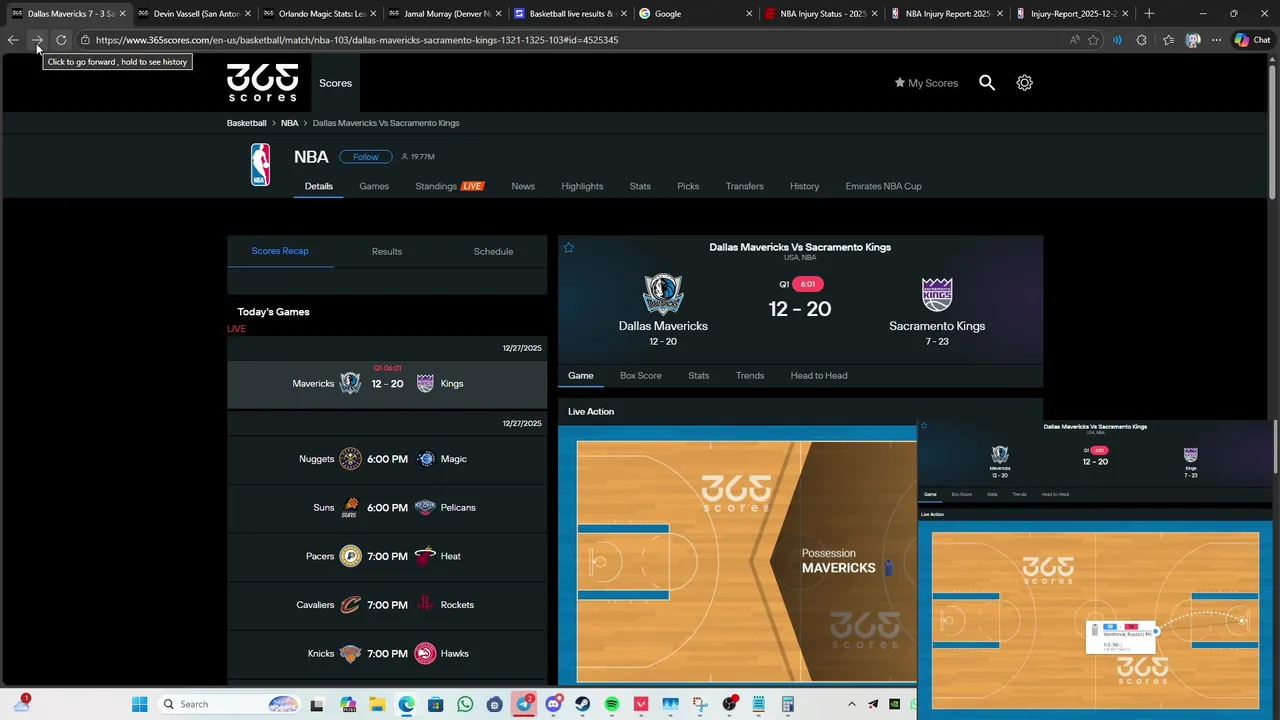Open the Knicks vs Hawks game row
The image size is (1280, 720).
(387, 654)
